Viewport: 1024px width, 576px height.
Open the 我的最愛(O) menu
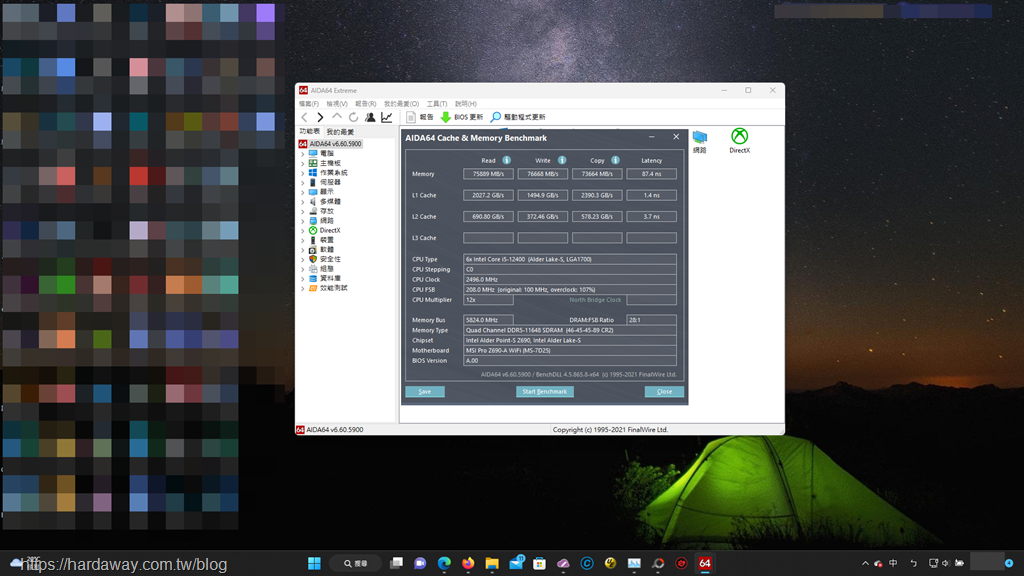pyautogui.click(x=401, y=104)
